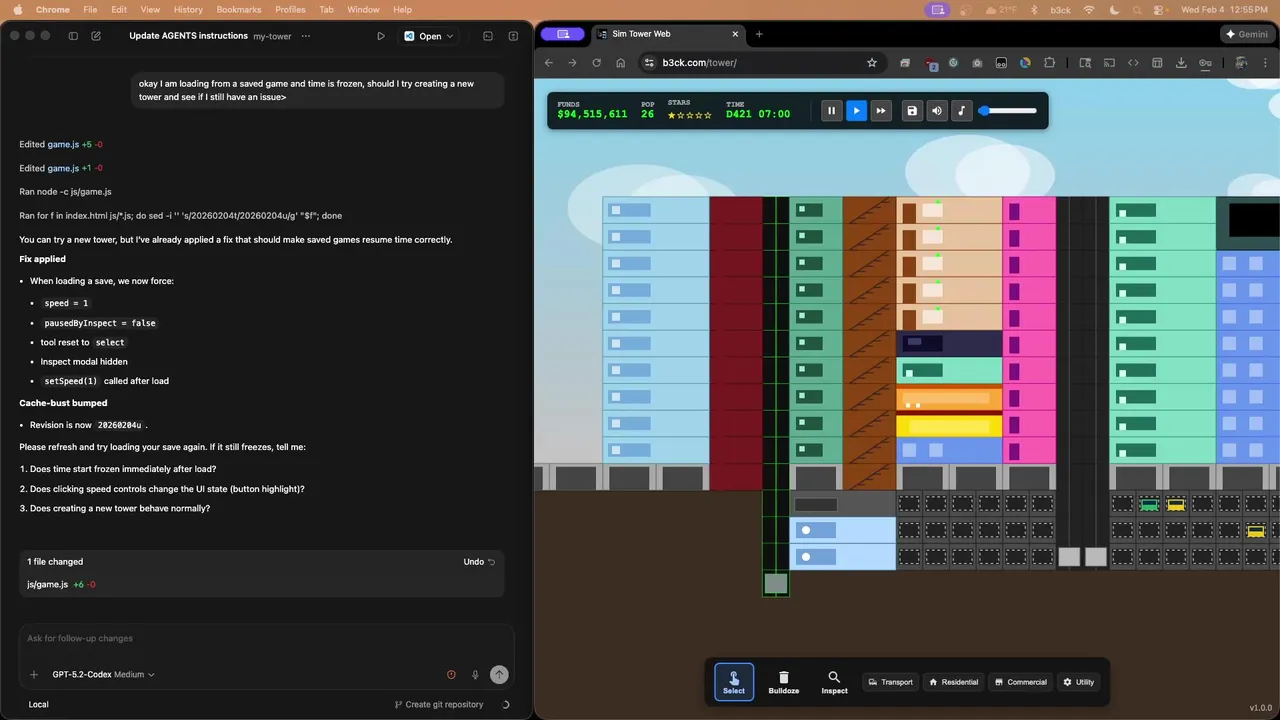
Task: Toggle the game music note icon
Action: (961, 111)
